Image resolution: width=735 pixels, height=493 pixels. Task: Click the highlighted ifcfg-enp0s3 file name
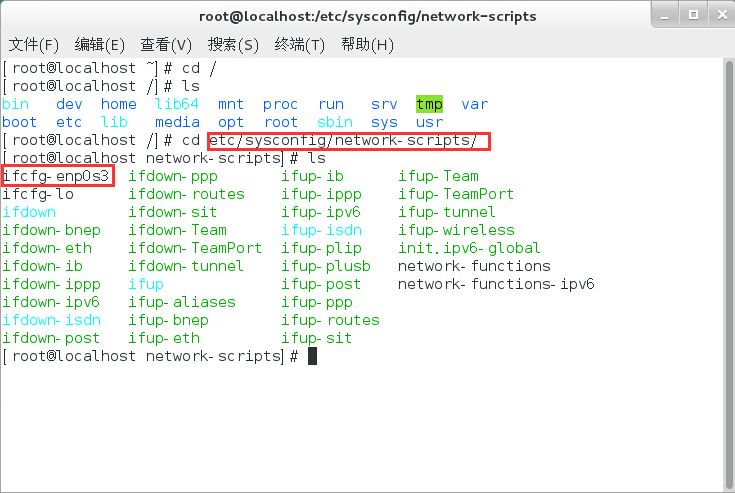pyautogui.click(x=56, y=176)
